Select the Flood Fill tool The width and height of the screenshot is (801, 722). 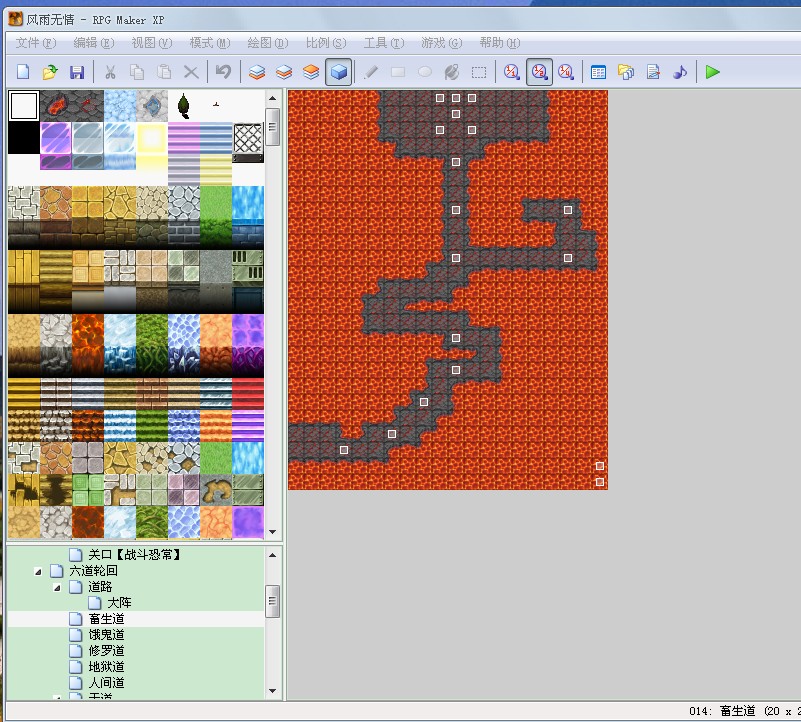452,72
